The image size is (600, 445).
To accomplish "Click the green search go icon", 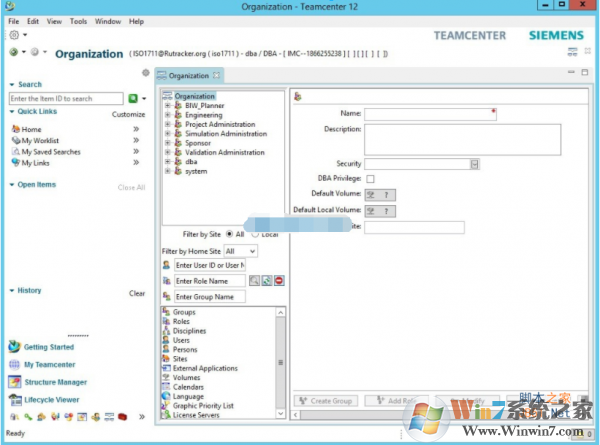I will (133, 98).
